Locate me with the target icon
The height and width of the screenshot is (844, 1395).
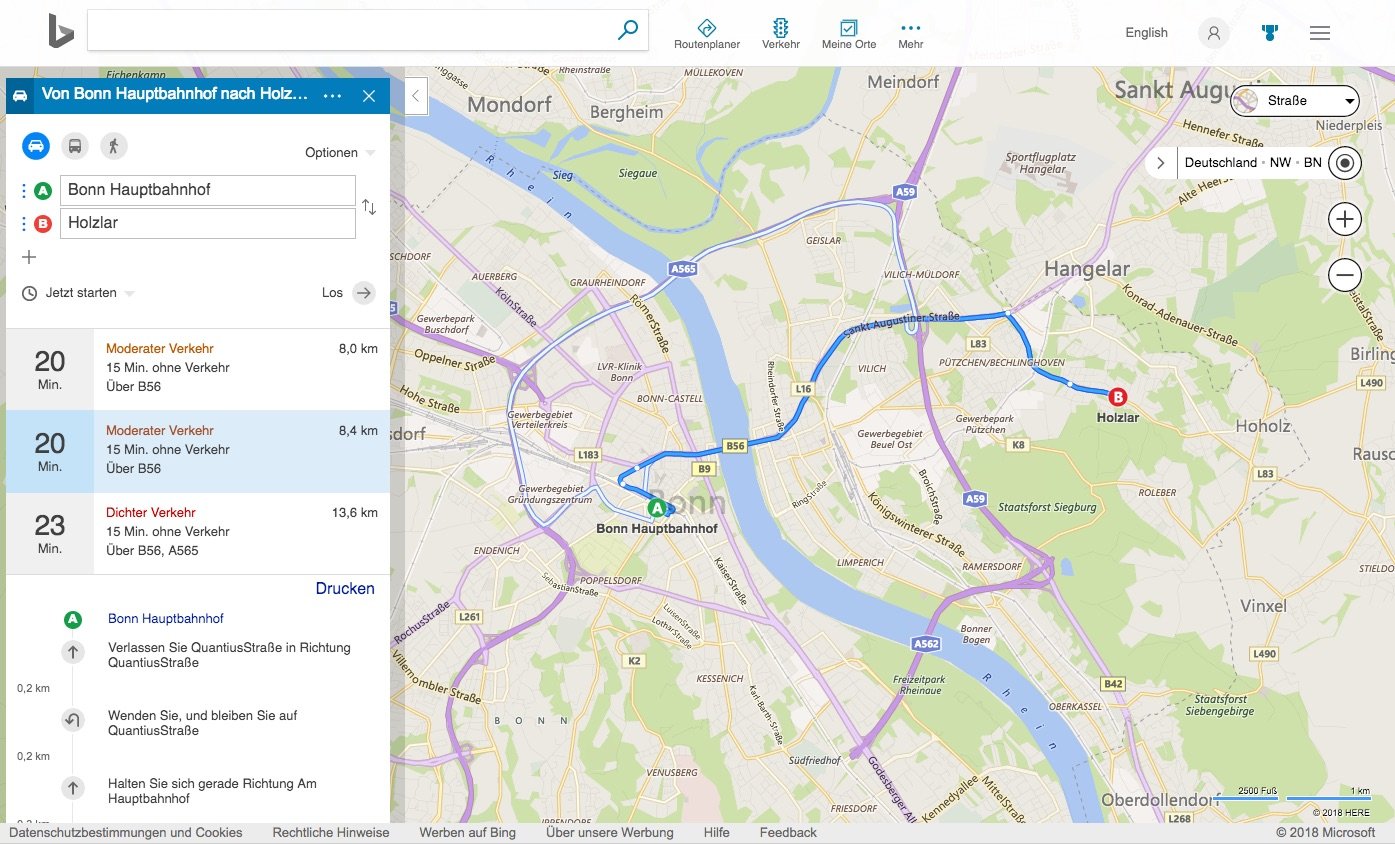tap(1345, 163)
